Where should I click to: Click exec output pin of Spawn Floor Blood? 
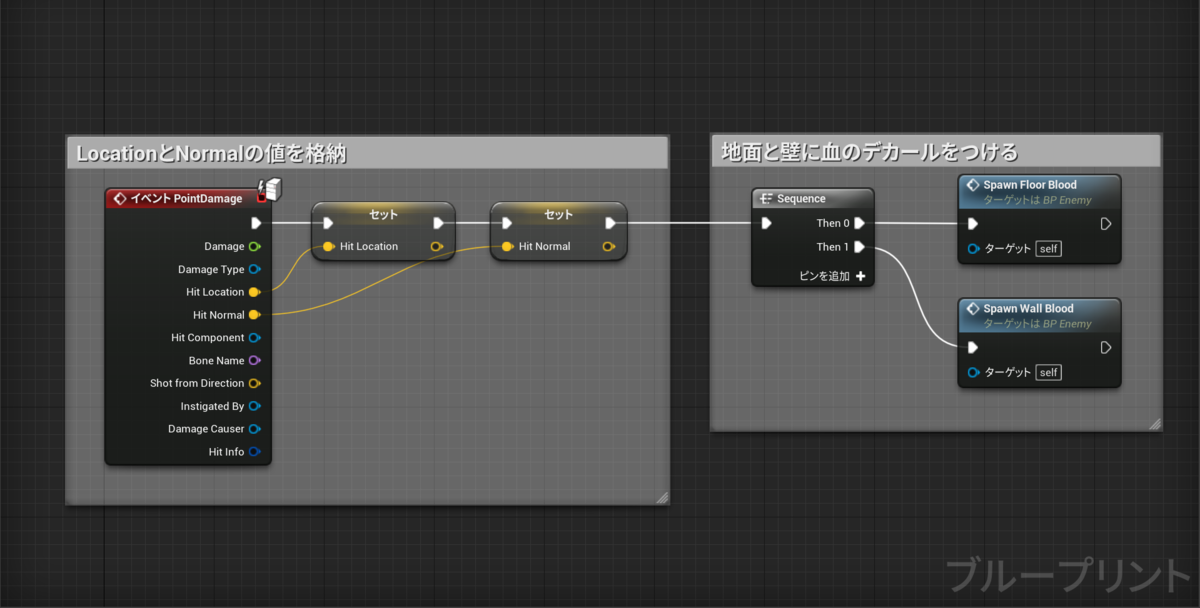click(x=1106, y=224)
